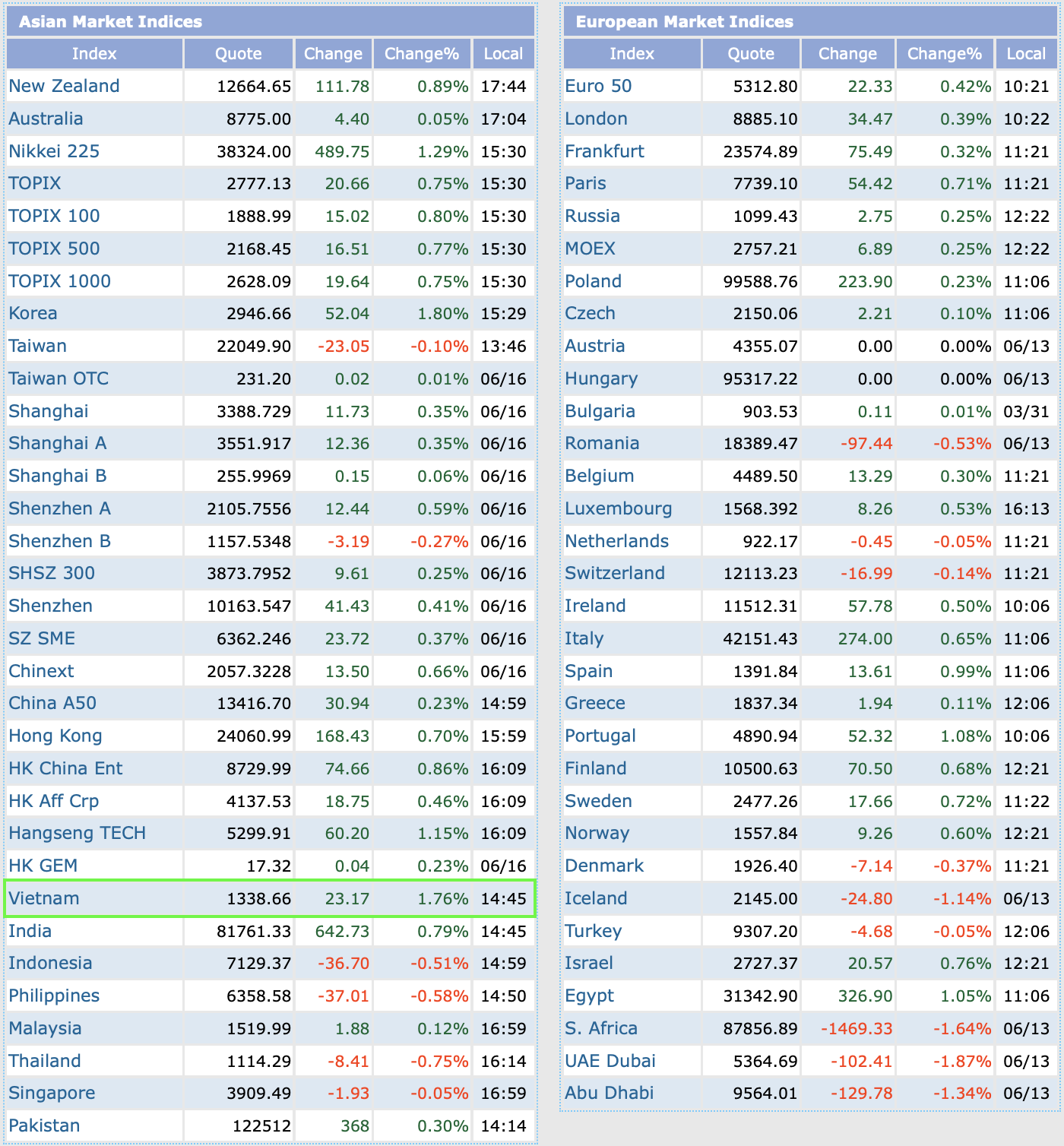Select the UAE Dubai index link
This screenshot has width=1064, height=1146.
coord(610,1061)
